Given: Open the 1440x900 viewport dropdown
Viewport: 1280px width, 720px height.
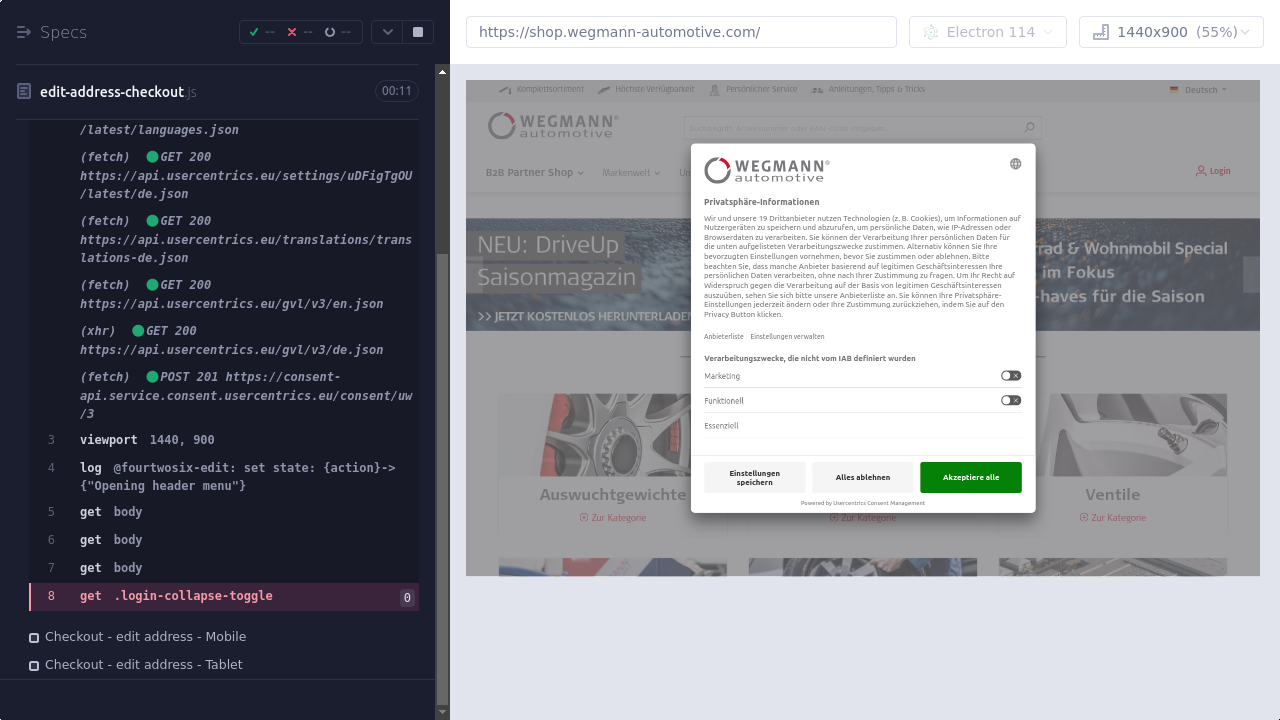Looking at the screenshot, I should (x=1171, y=32).
